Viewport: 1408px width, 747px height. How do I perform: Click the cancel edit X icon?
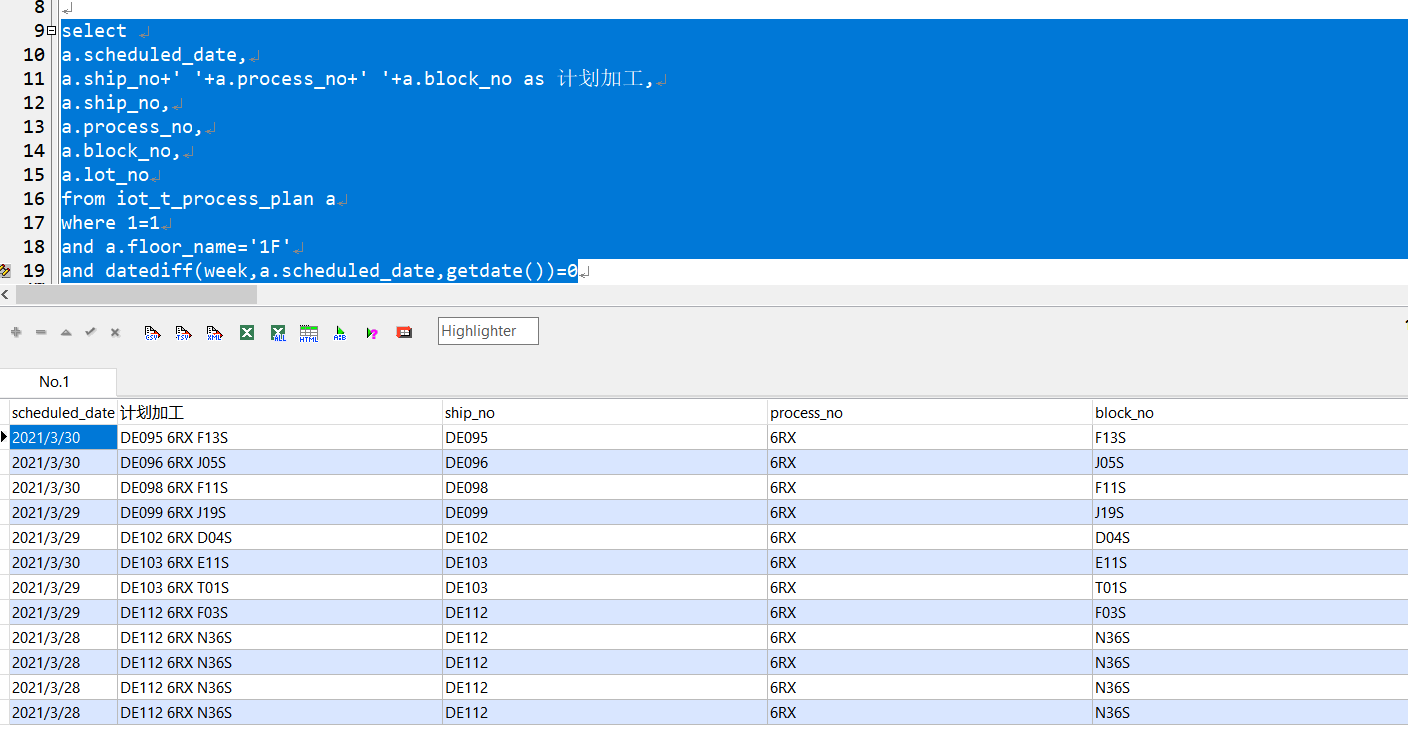pos(115,332)
